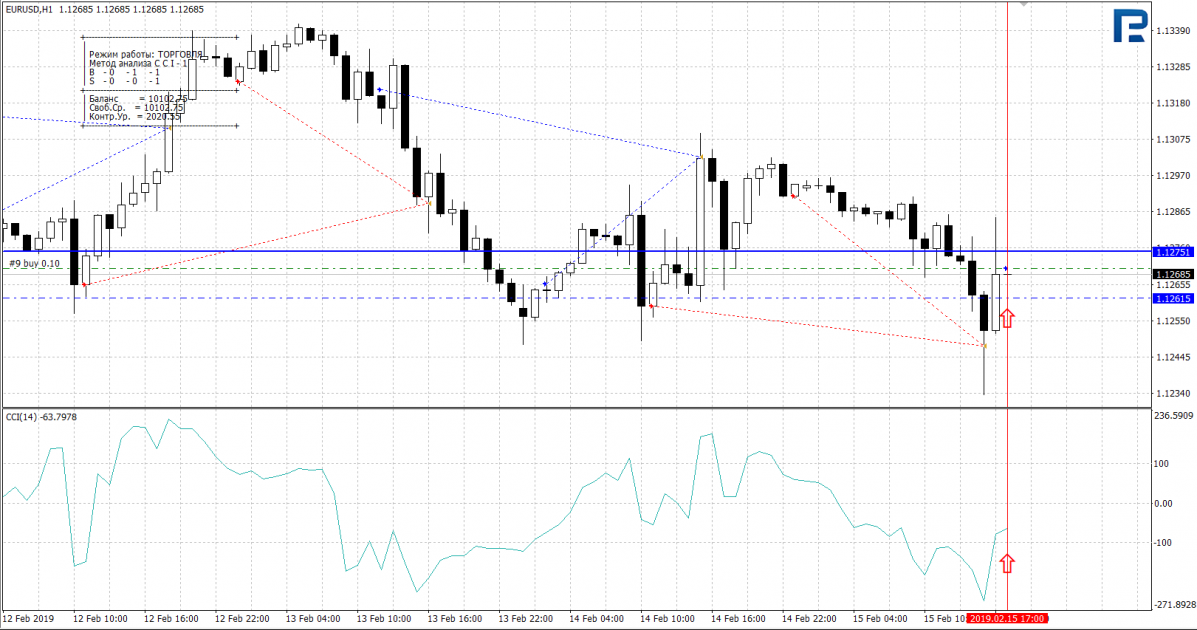The height and width of the screenshot is (630, 1197).
Task: Click the Баланс value in info panel
Action: [x=167, y=99]
